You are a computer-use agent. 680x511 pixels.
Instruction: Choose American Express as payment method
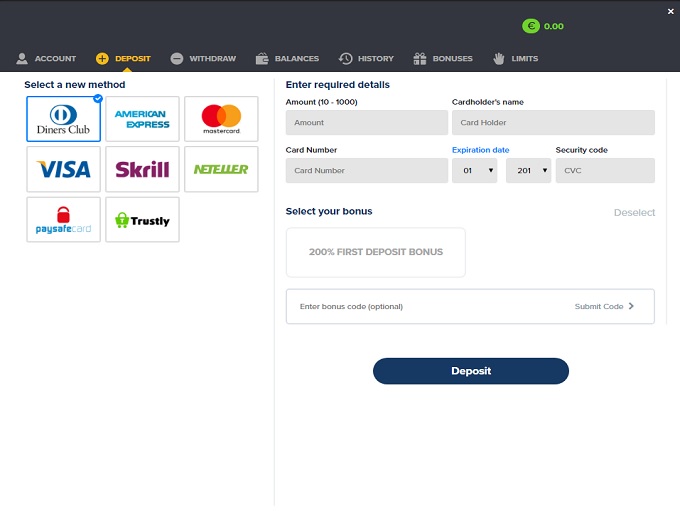point(142,120)
